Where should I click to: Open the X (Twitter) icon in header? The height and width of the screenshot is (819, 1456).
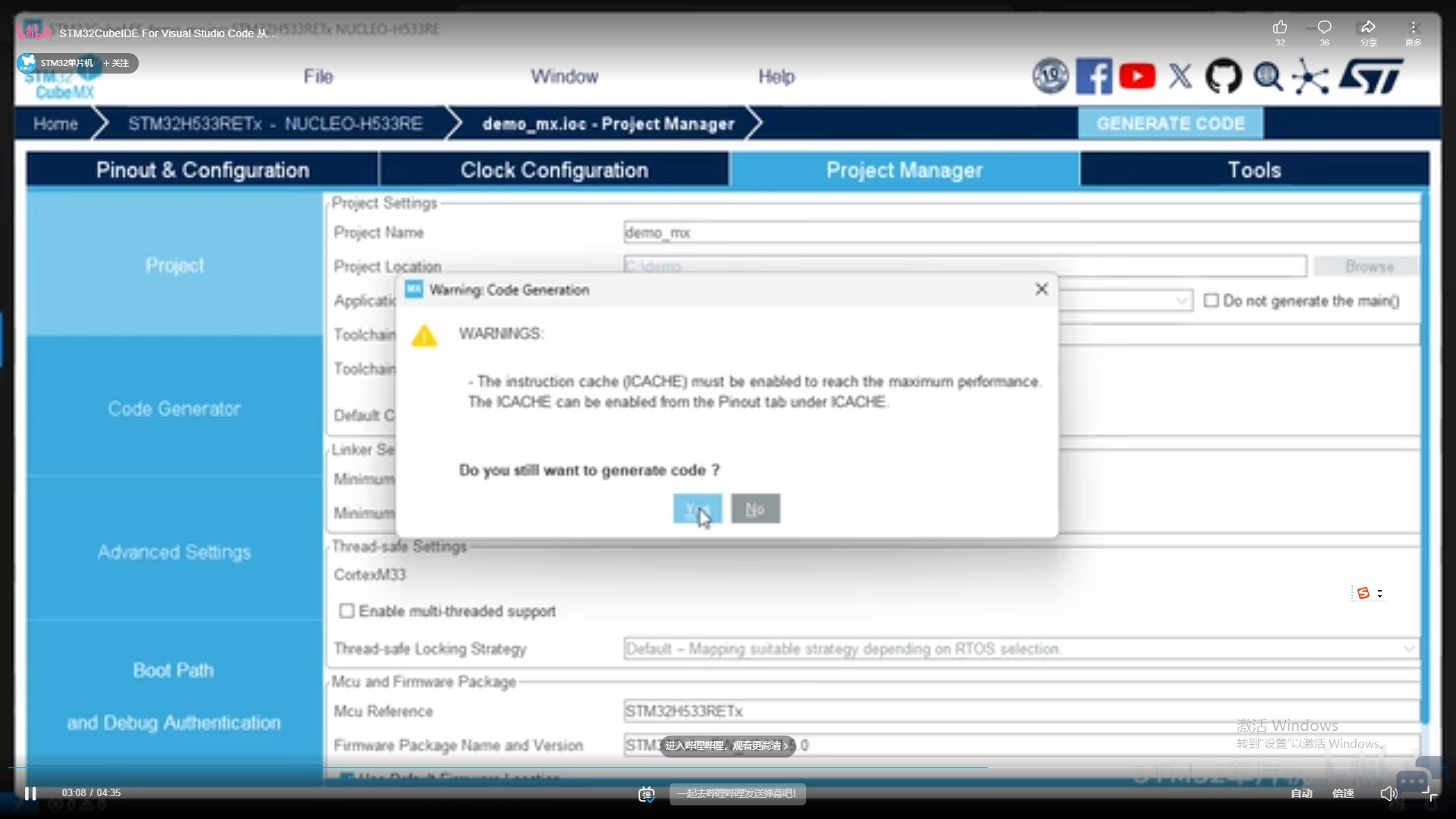1180,77
